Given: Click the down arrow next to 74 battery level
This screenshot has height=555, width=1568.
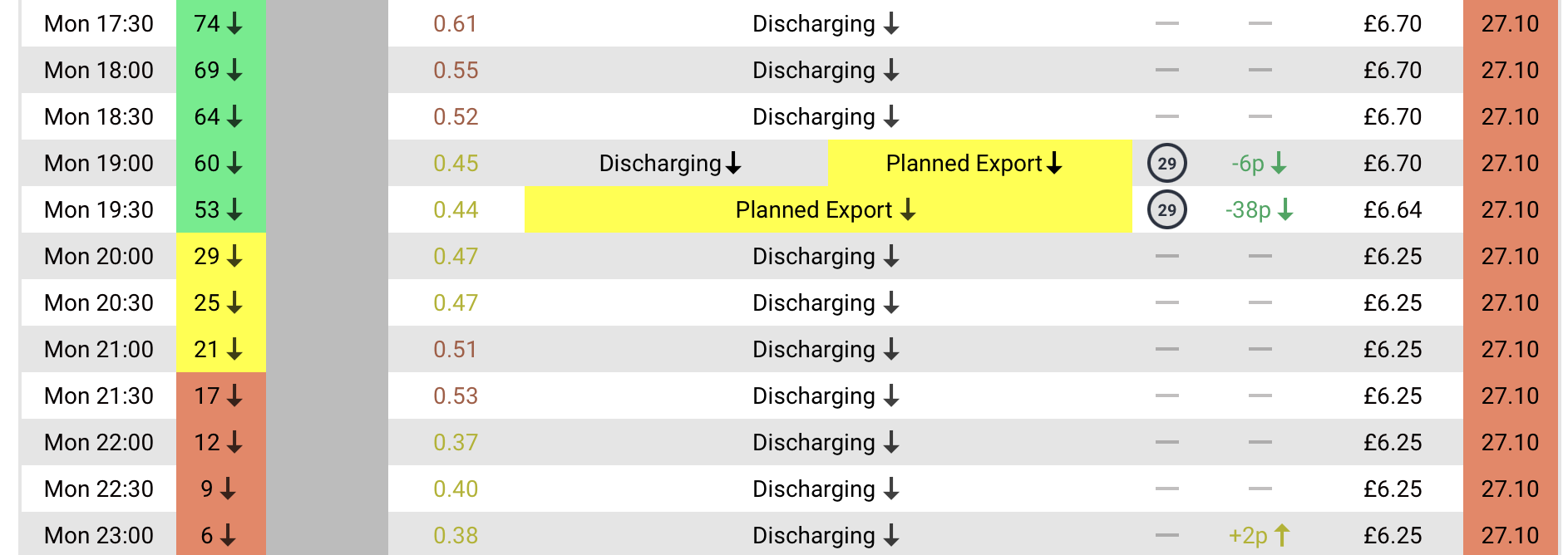Looking at the screenshot, I should pyautogui.click(x=234, y=23).
